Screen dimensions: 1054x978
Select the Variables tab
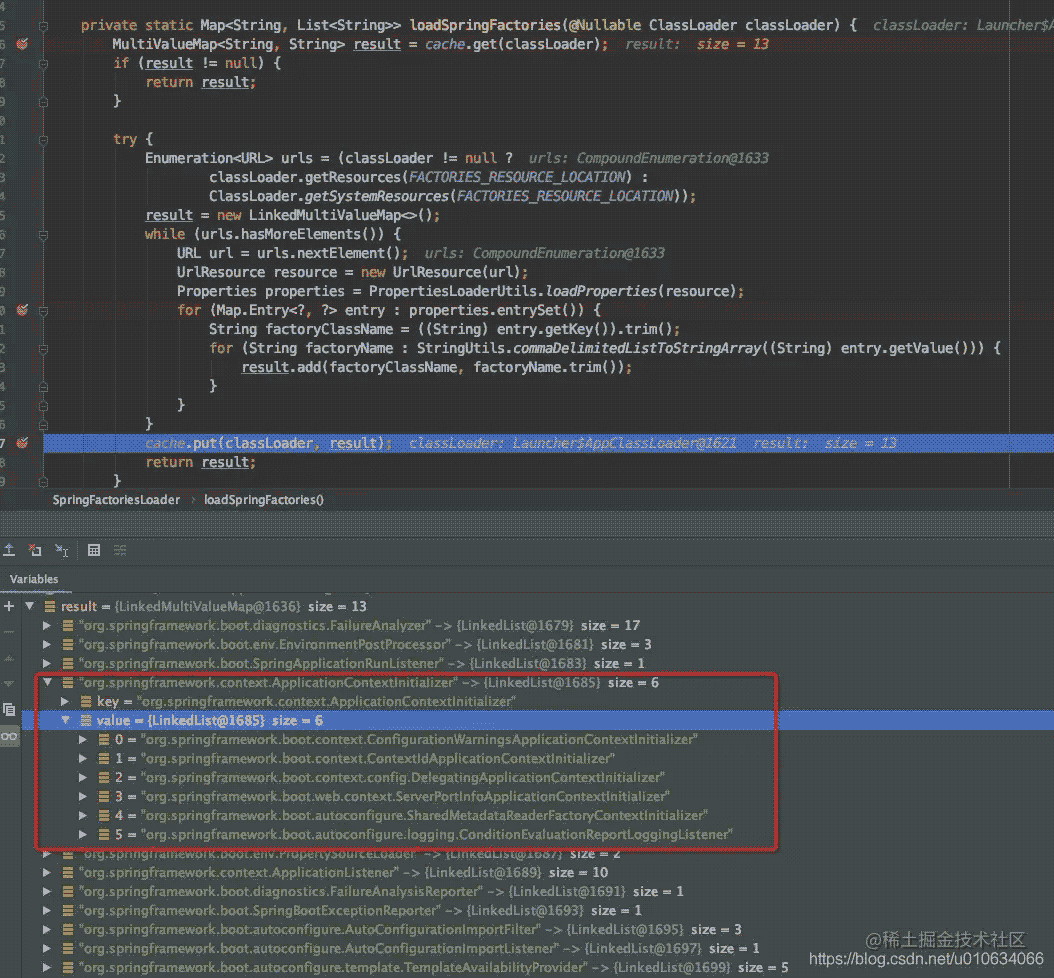click(x=35, y=579)
